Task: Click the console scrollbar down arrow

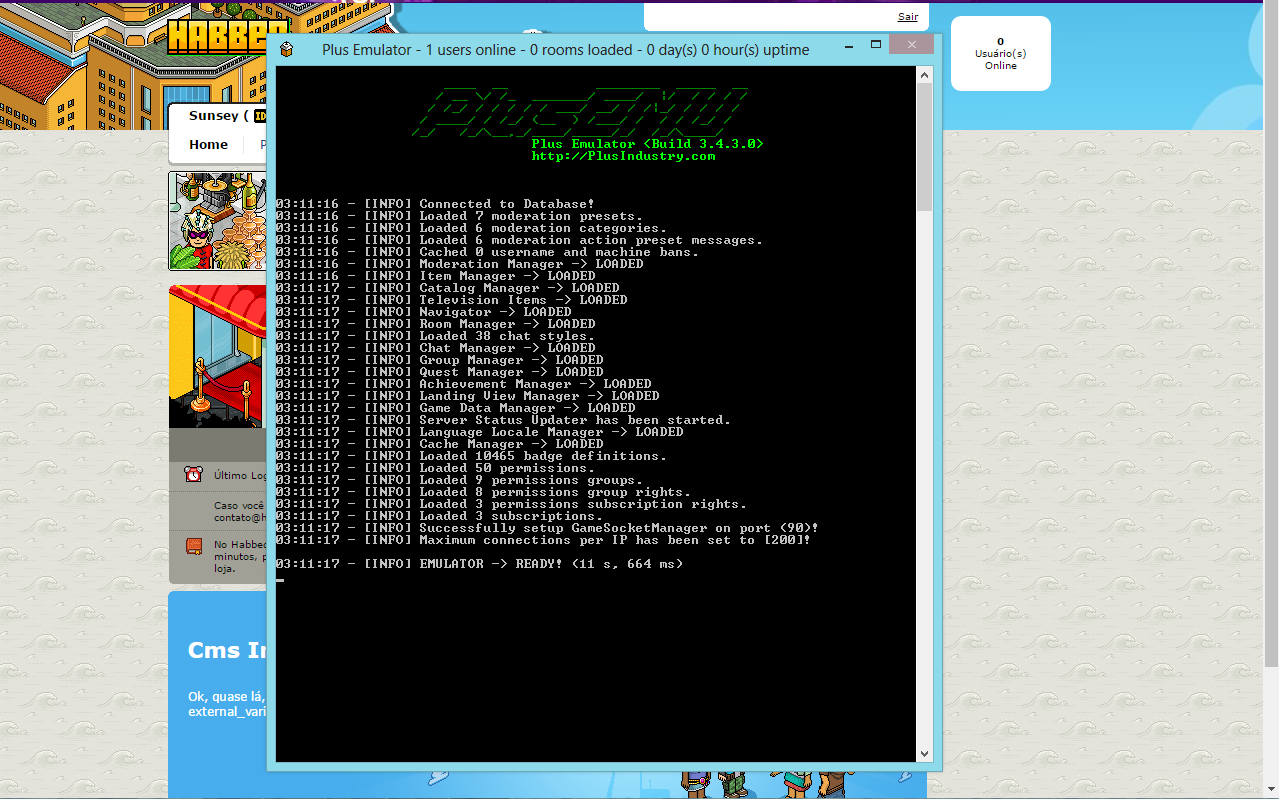Action: point(924,753)
